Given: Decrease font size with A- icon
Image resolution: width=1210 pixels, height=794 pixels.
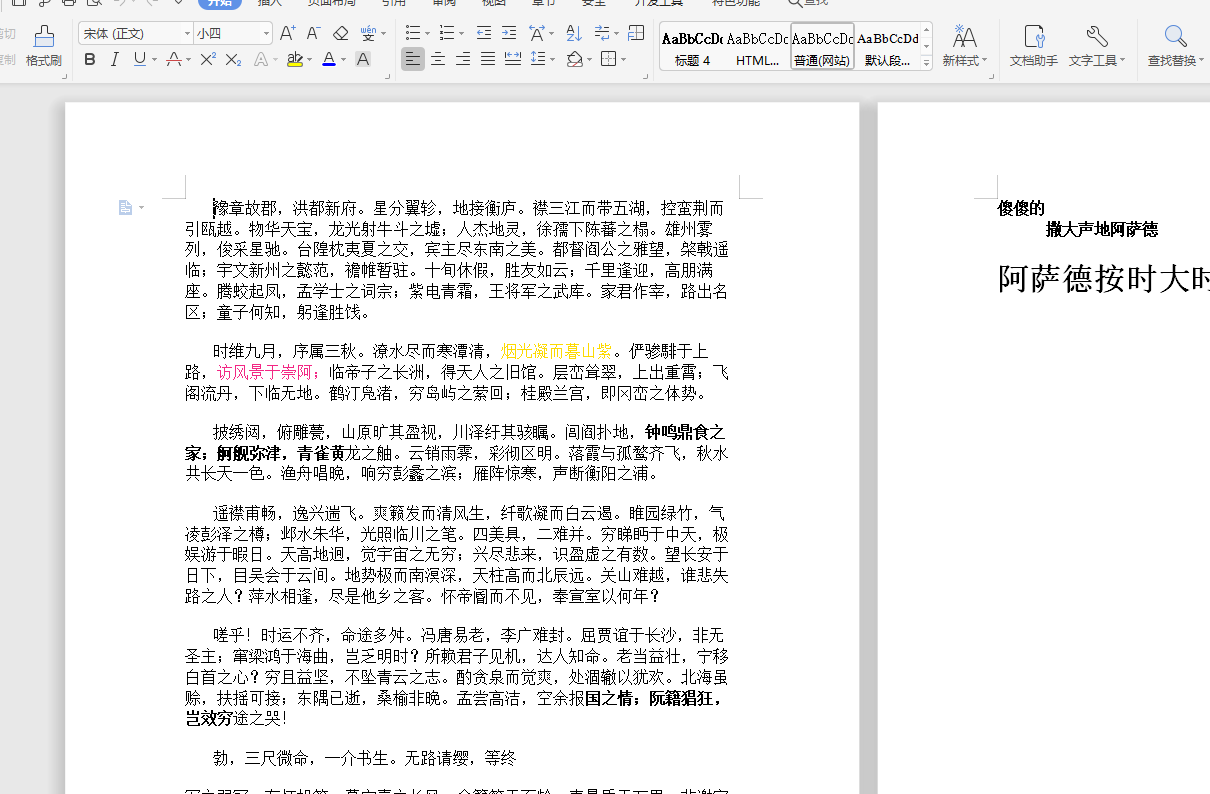Looking at the screenshot, I should click(313, 34).
